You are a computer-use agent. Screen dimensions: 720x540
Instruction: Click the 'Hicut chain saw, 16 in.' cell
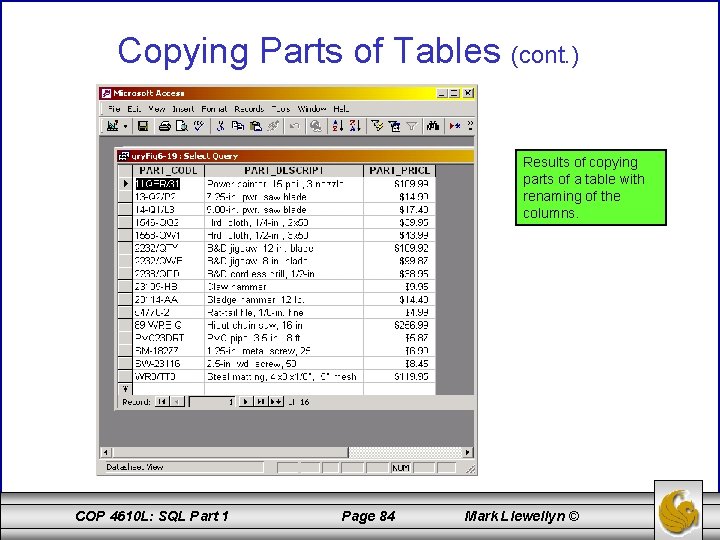[284, 325]
